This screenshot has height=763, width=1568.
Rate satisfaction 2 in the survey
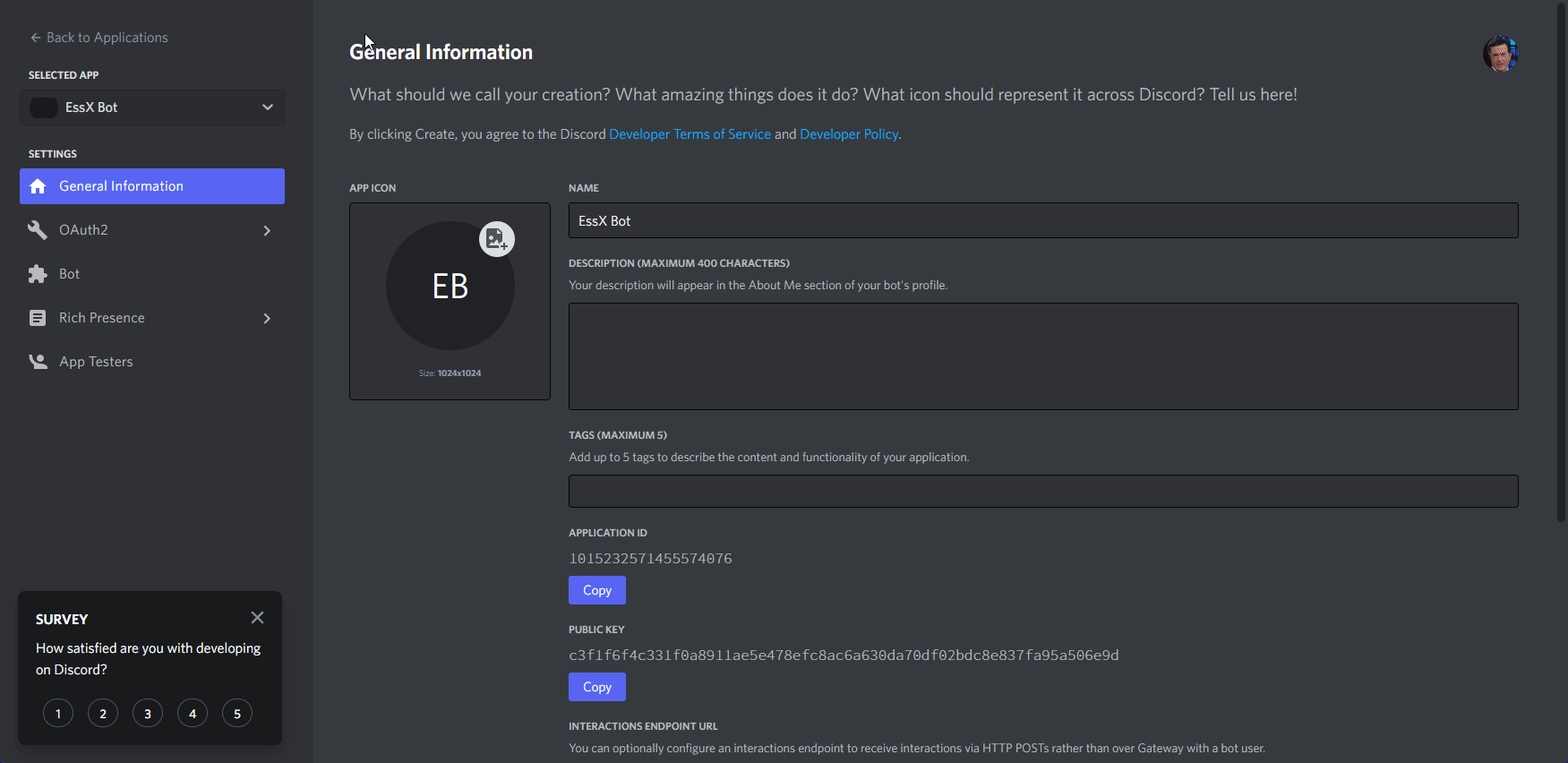pos(103,714)
